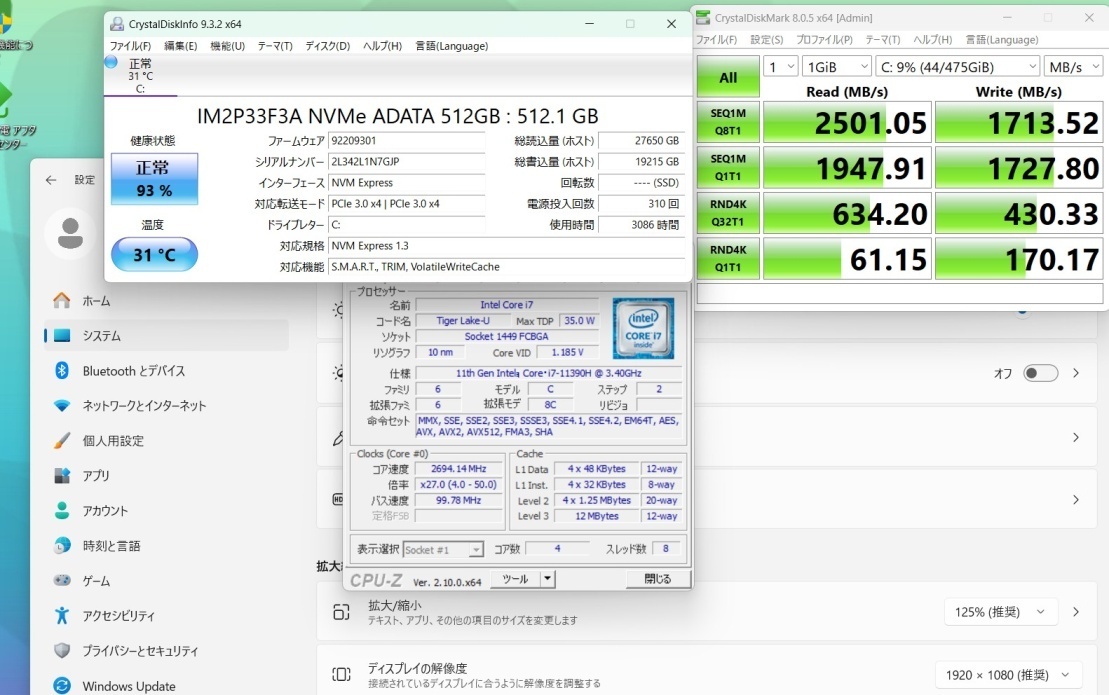Image resolution: width=1109 pixels, height=695 pixels.
Task: Run the RND4K Q32T1 test
Action: (728, 213)
